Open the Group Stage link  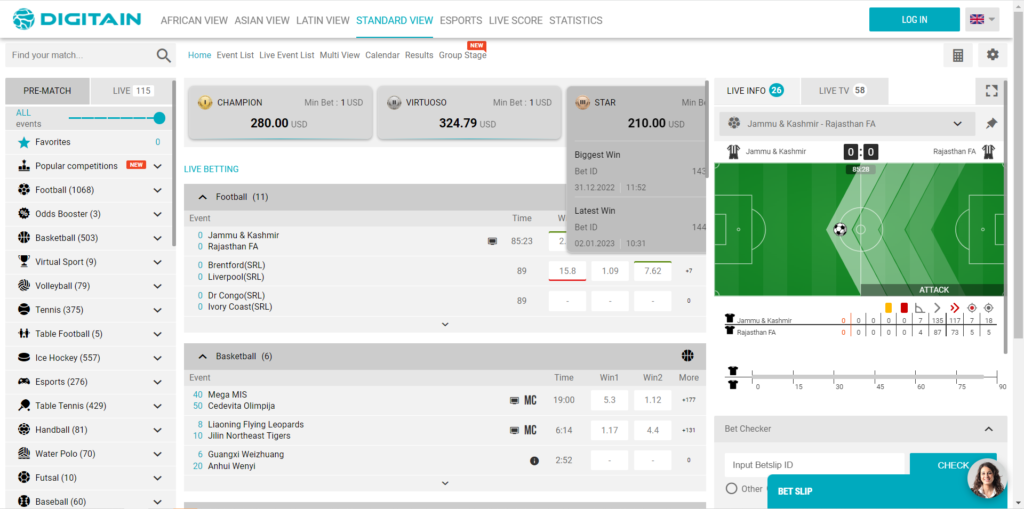click(x=462, y=56)
